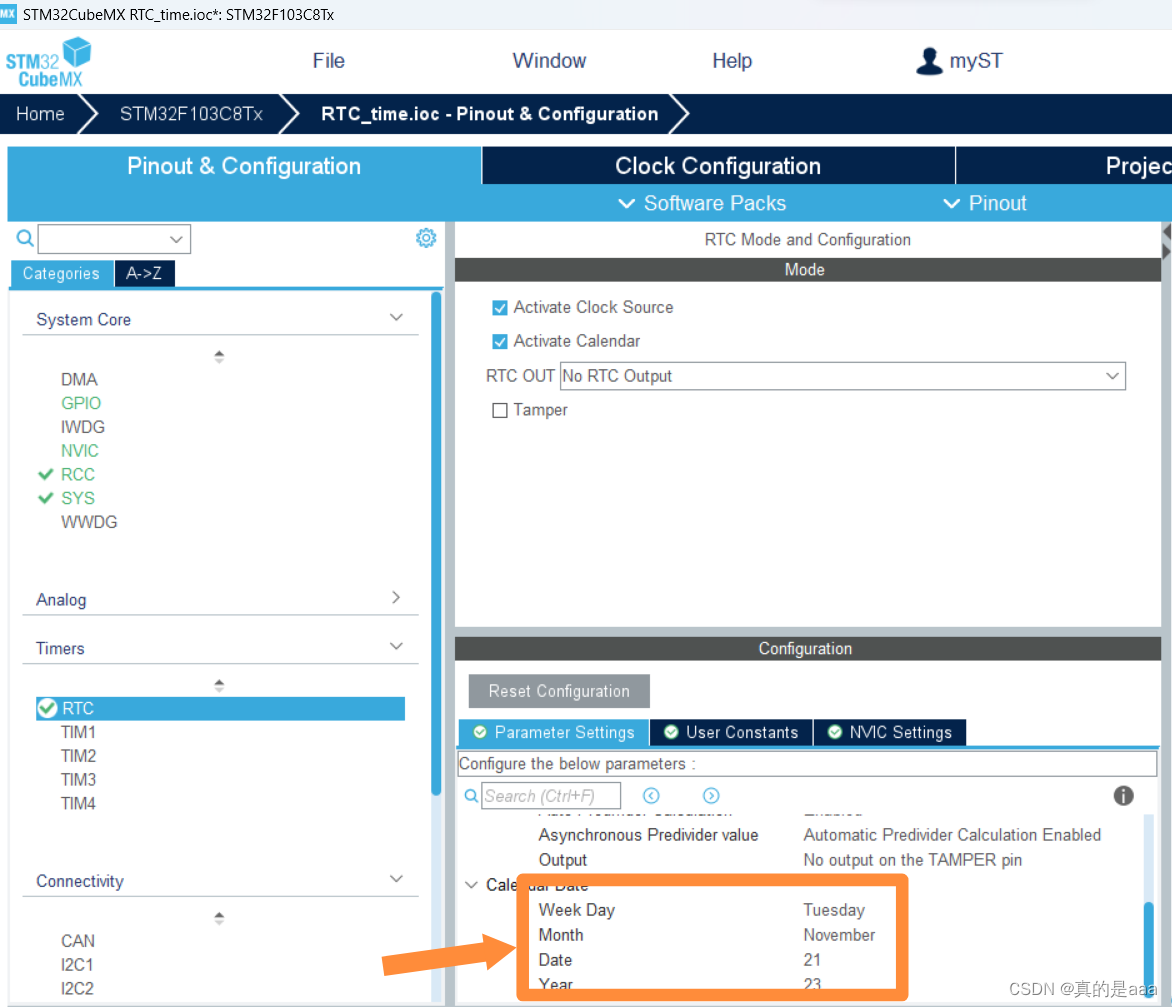The height and width of the screenshot is (1007, 1172).
Task: Open the NVIC Settings tab
Action: coord(889,732)
